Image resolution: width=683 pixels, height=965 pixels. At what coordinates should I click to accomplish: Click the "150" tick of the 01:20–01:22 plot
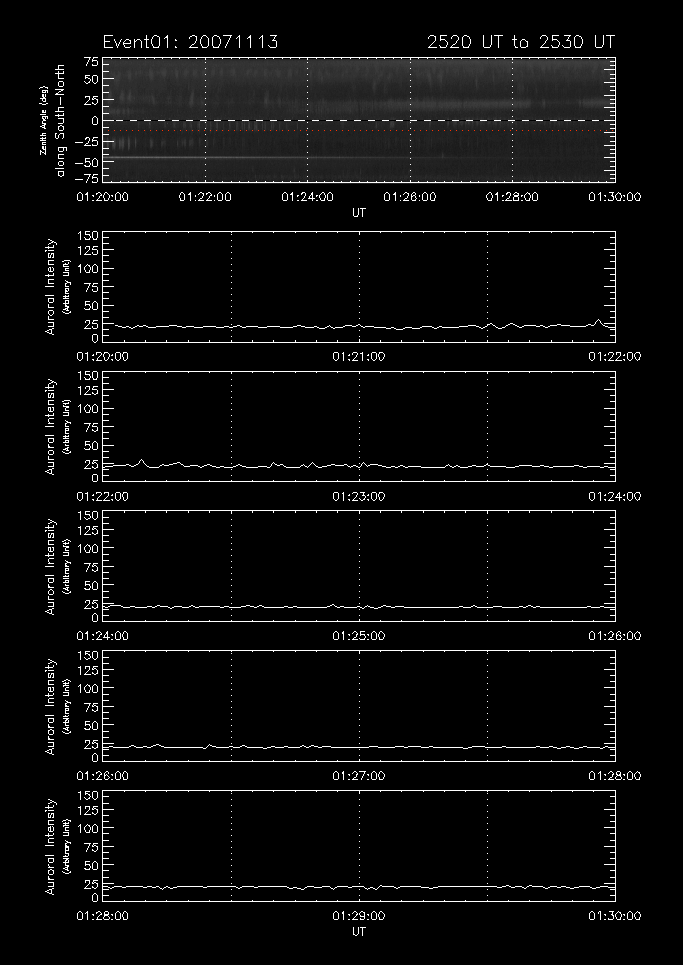(89, 236)
